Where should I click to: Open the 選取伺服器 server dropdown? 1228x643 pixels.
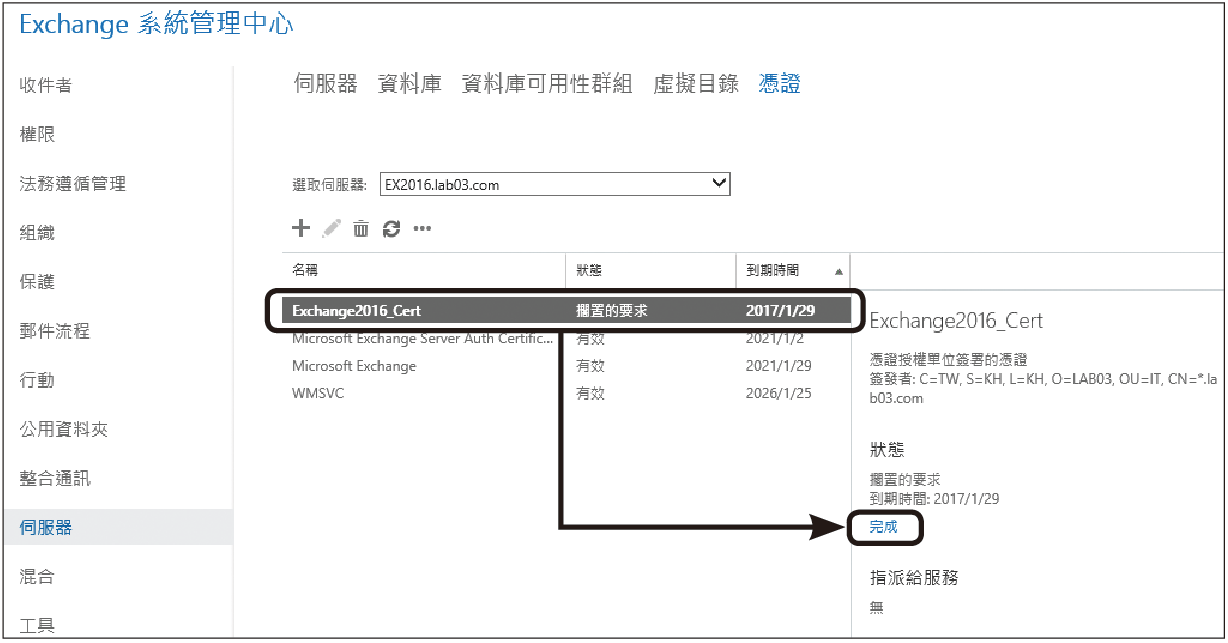tap(555, 184)
